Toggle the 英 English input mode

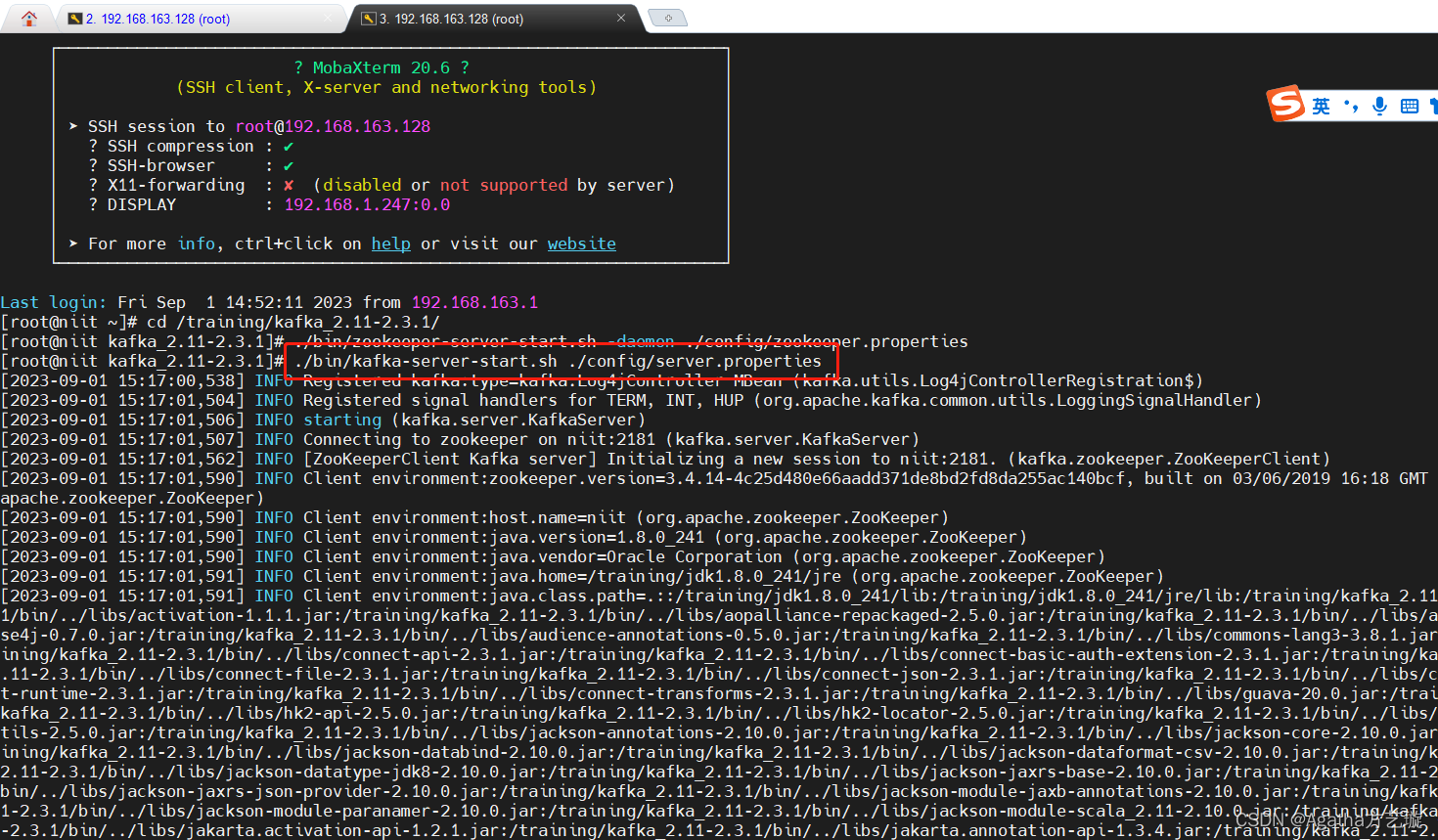[x=1321, y=106]
